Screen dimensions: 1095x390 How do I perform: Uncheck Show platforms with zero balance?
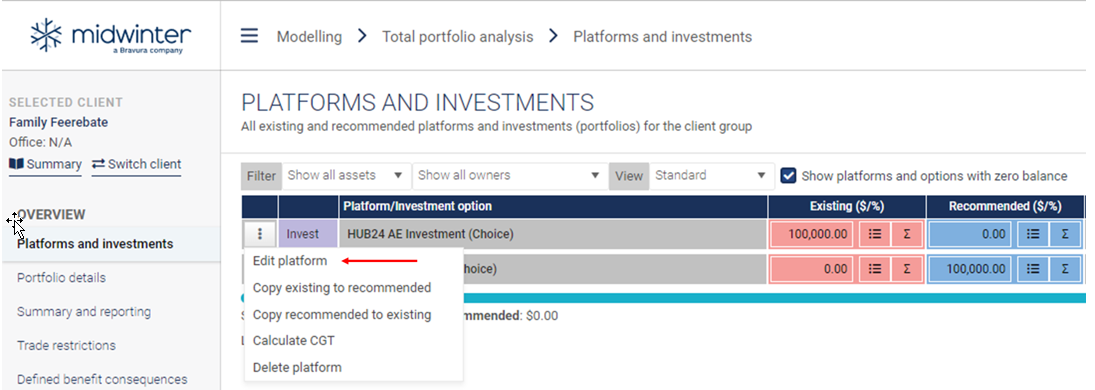788,175
